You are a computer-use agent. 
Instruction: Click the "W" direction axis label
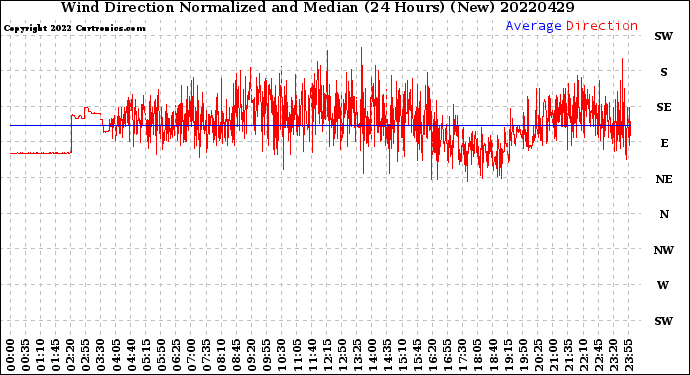point(663,285)
